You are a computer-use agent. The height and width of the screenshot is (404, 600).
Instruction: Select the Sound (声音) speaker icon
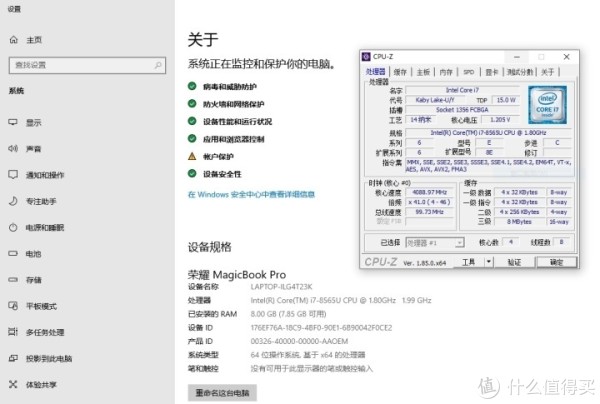coord(13,148)
